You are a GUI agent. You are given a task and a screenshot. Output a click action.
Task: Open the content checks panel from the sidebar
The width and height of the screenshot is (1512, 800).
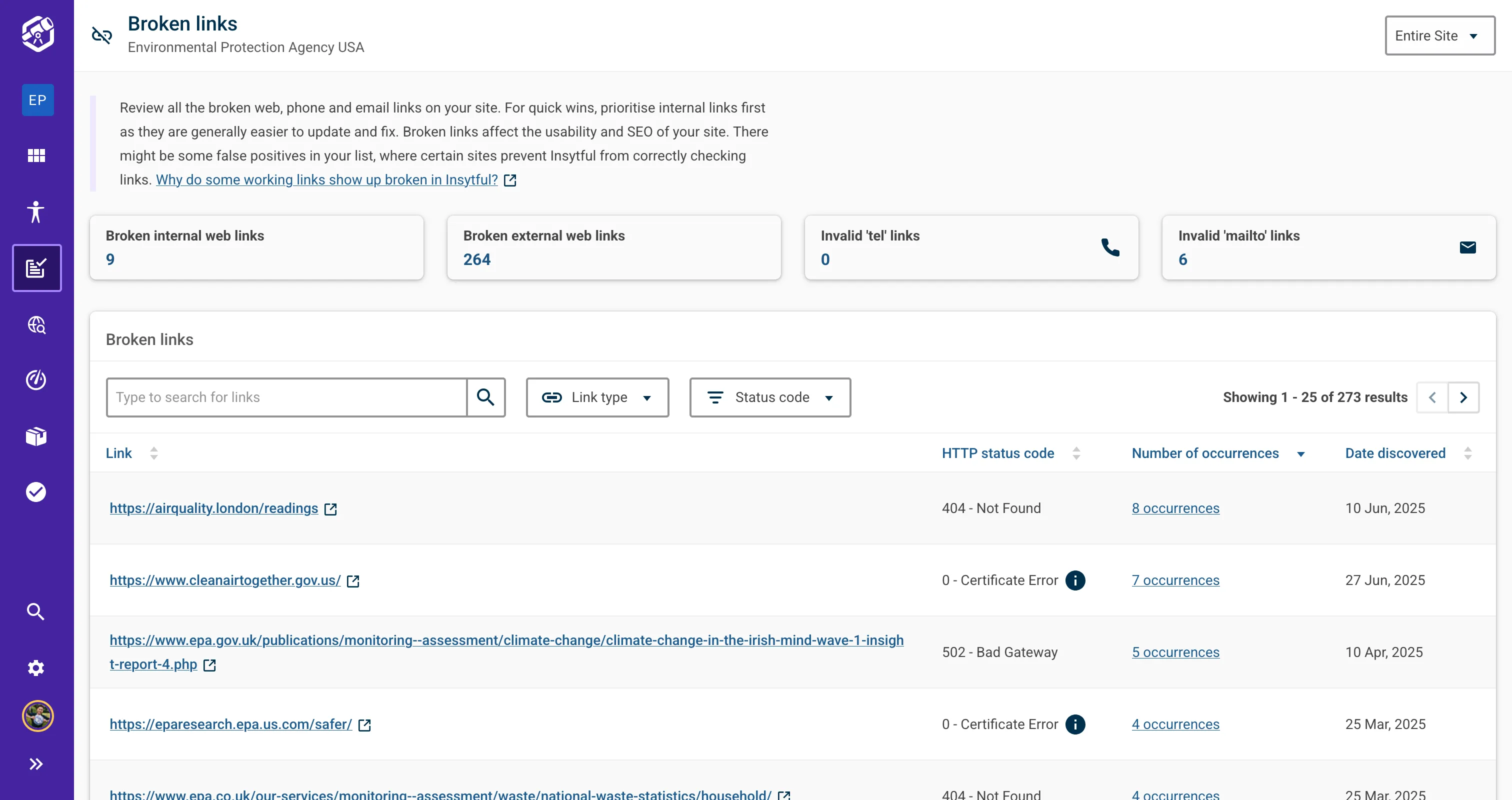[x=36, y=267]
